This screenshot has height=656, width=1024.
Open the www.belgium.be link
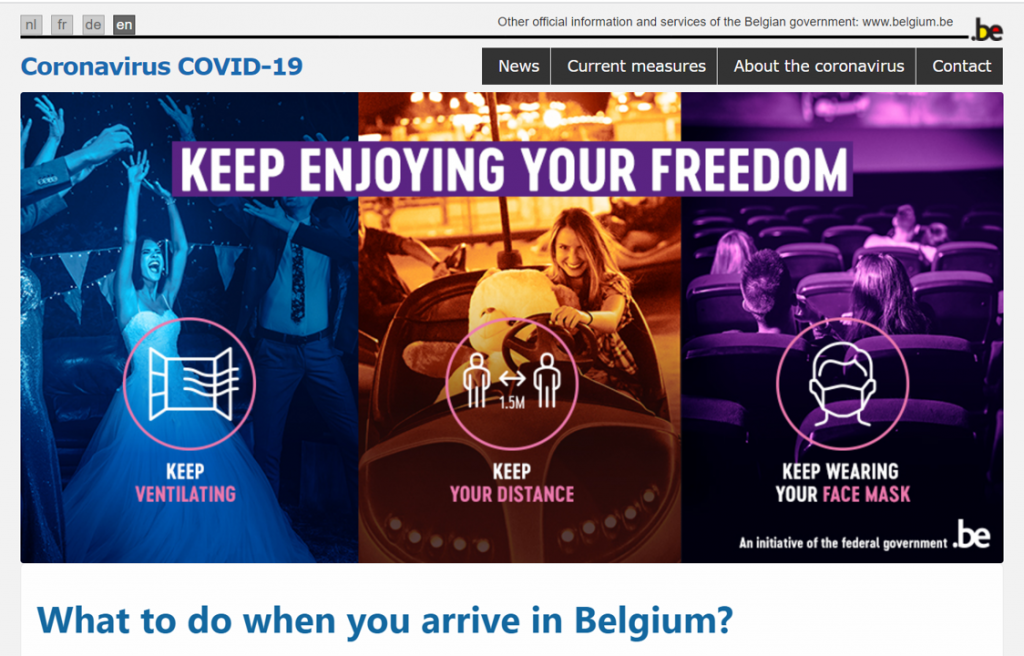[x=907, y=22]
